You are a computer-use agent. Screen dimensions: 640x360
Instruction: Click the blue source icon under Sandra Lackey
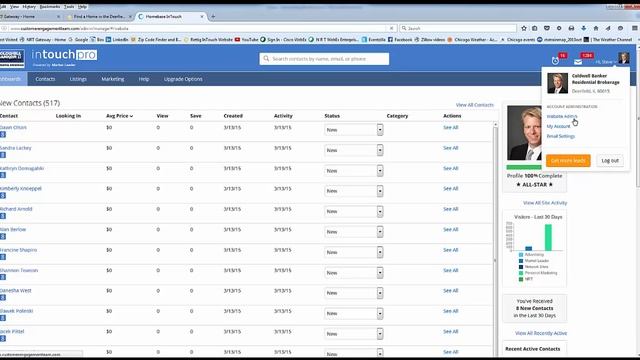tap(3, 155)
